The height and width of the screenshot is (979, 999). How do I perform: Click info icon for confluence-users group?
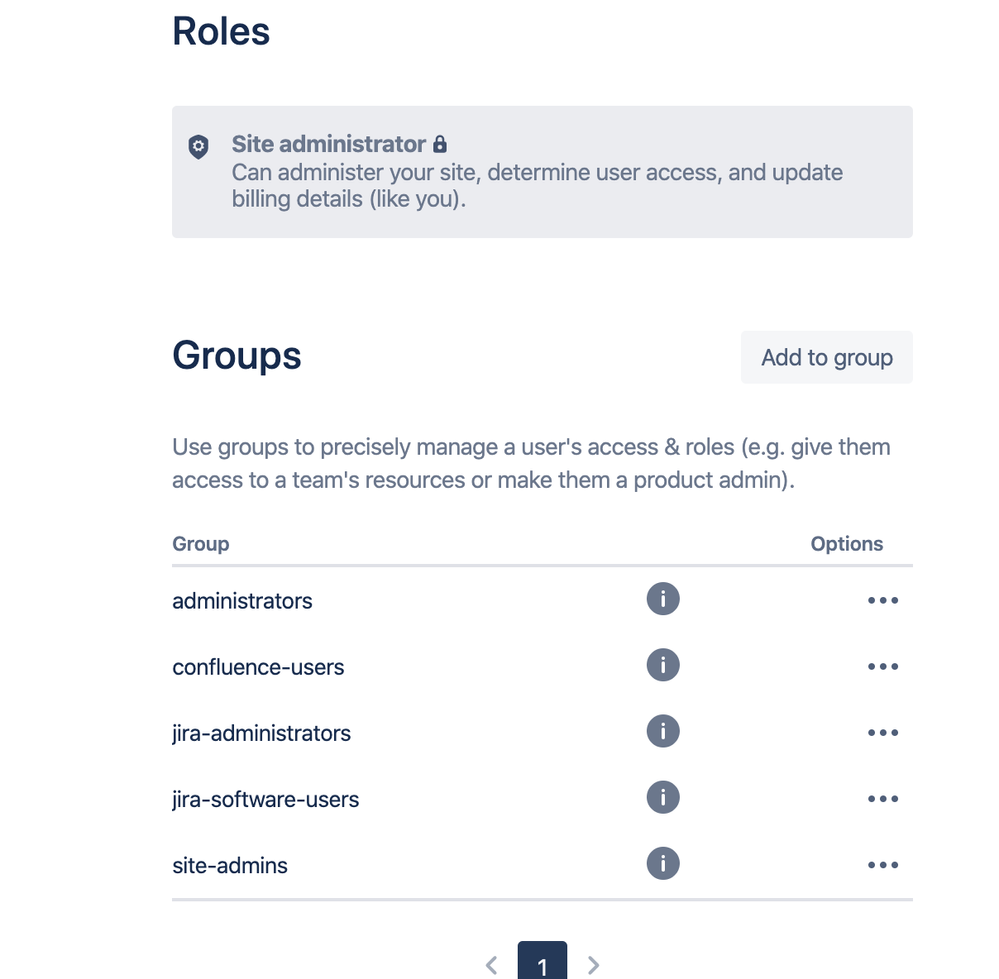coord(663,665)
